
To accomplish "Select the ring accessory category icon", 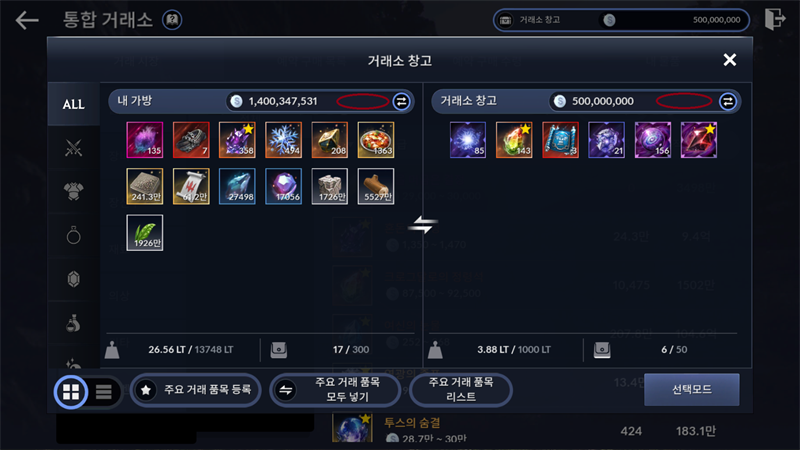I will [x=73, y=235].
